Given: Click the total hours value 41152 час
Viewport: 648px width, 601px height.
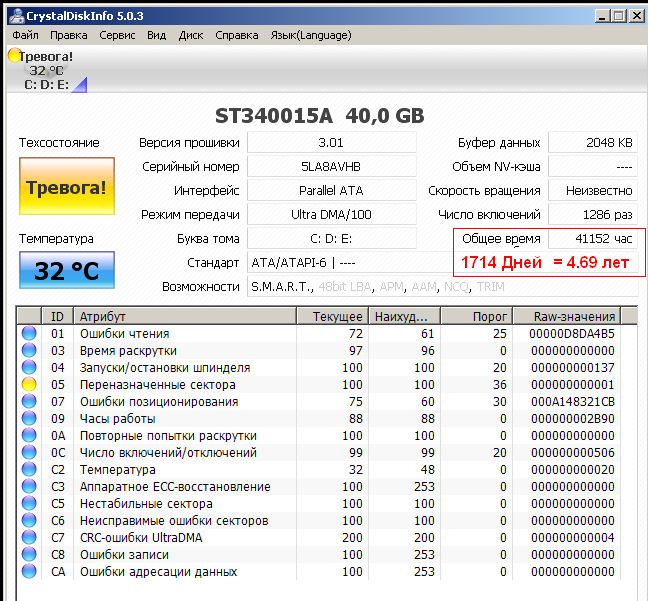Looking at the screenshot, I should click(593, 238).
